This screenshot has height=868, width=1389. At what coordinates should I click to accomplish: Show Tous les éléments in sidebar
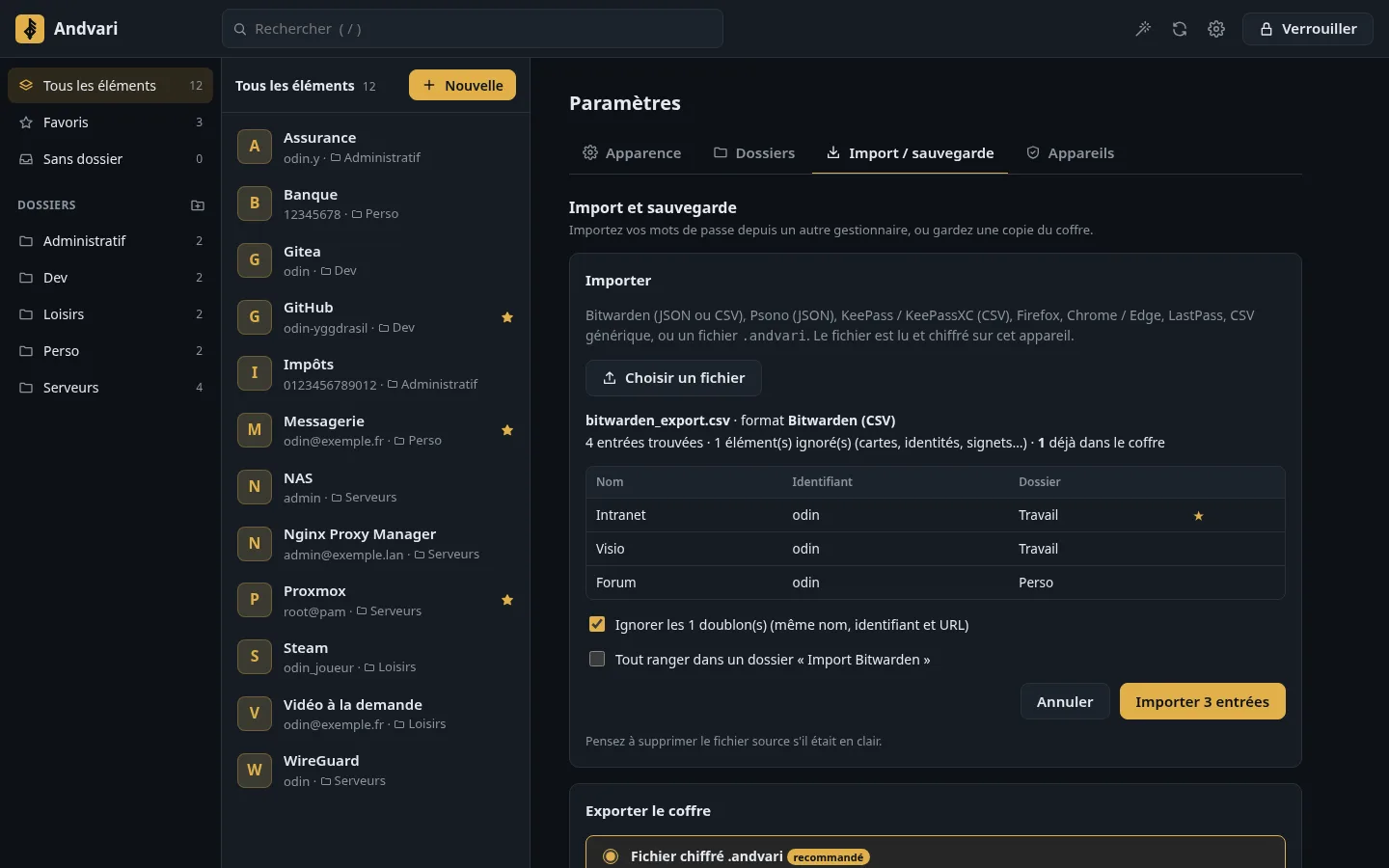[x=111, y=86]
